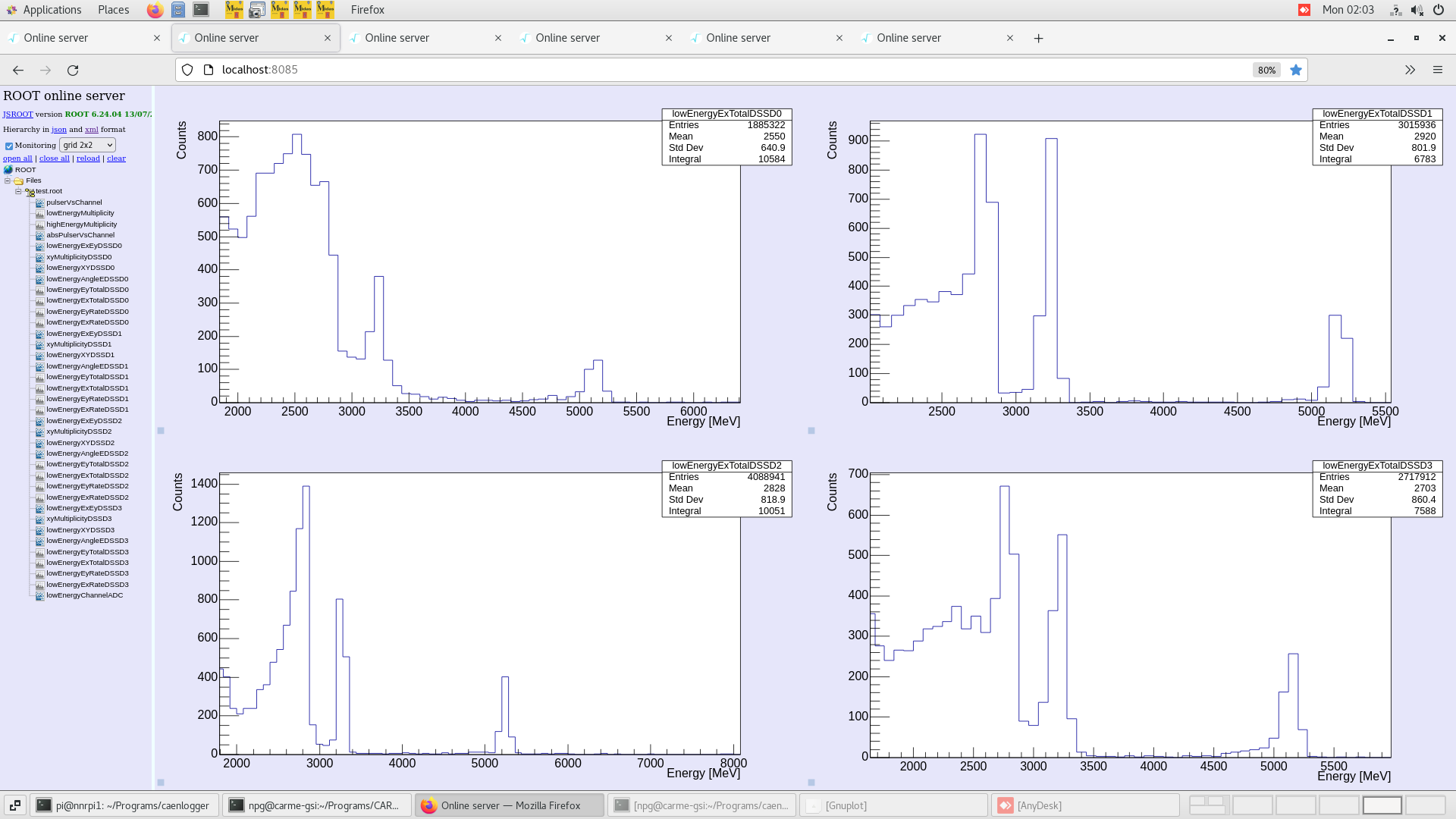1456x819 pixels.
Task: Click the ROOT globe icon in hierarchy
Action: point(8,170)
